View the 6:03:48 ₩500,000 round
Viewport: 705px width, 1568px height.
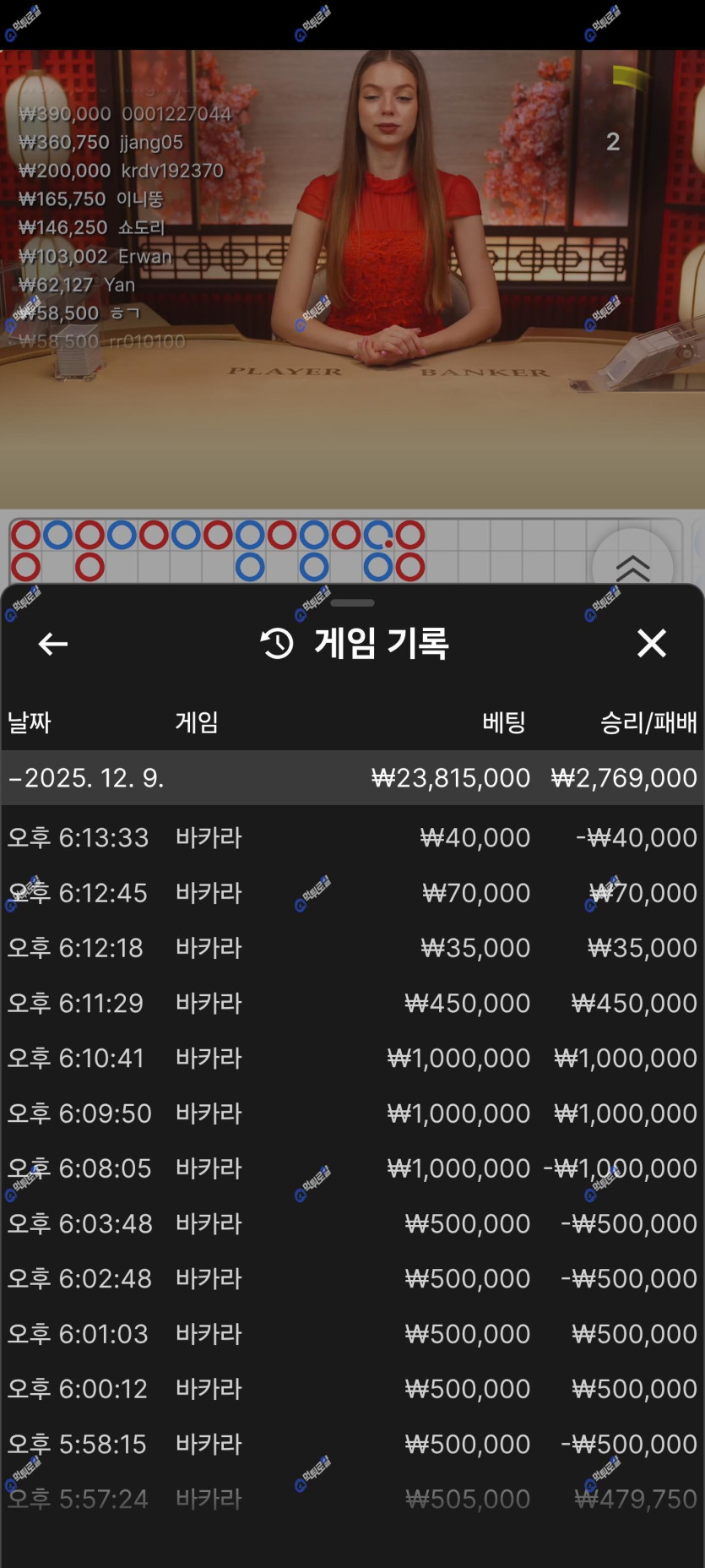click(x=352, y=1223)
